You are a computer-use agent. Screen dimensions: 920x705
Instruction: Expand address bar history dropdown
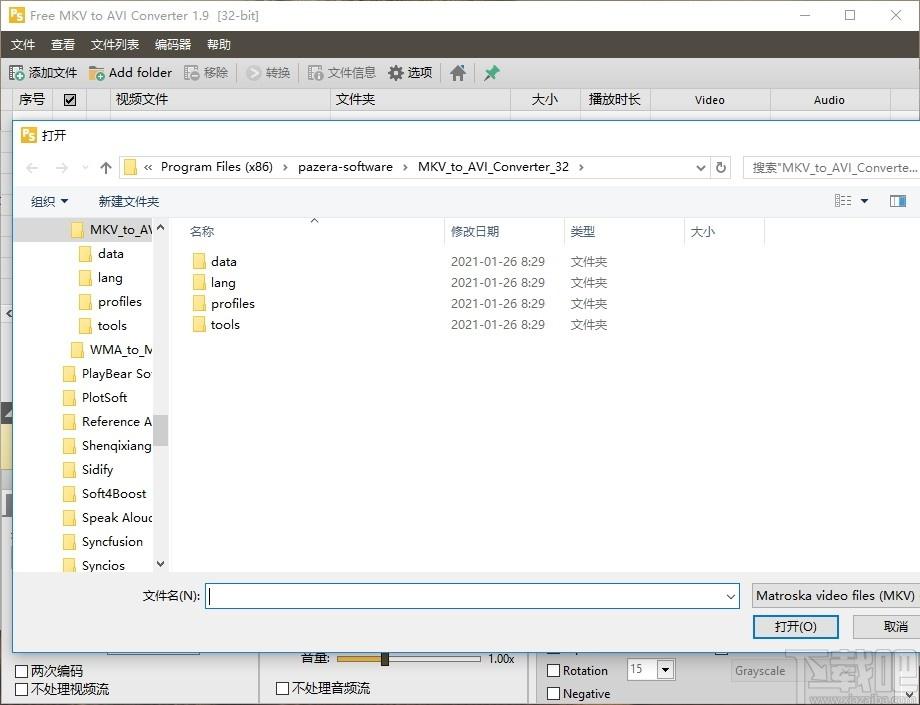(701, 168)
